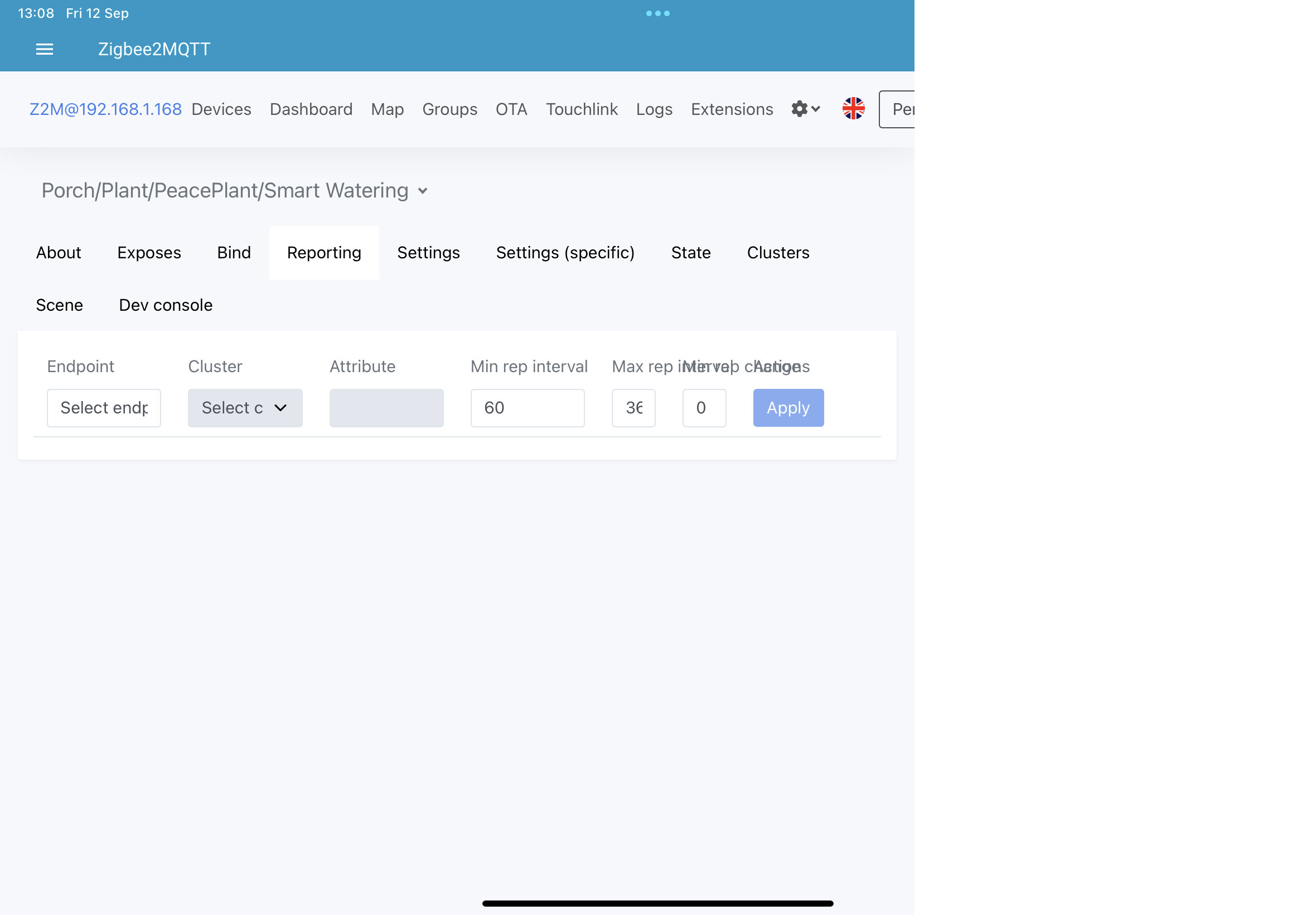Click the Apply button
This screenshot has height=915, width=1316.
(788, 408)
